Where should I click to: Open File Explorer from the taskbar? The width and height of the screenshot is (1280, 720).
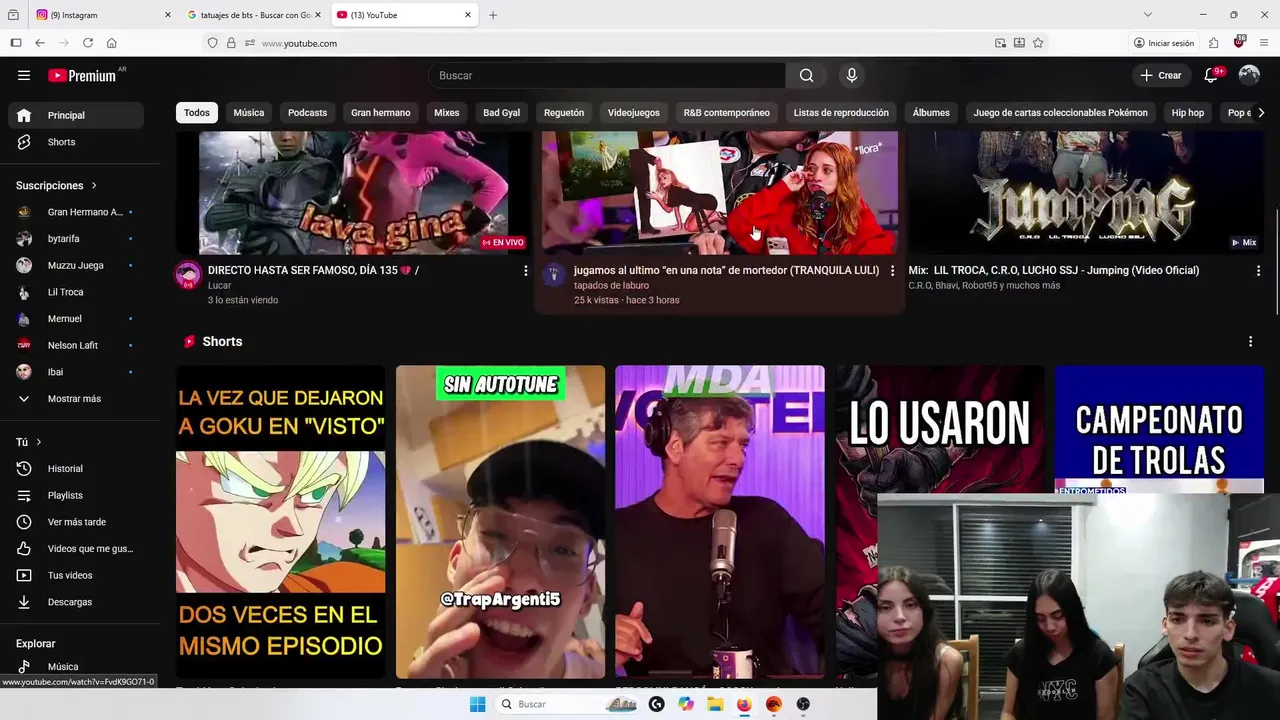[x=715, y=704]
